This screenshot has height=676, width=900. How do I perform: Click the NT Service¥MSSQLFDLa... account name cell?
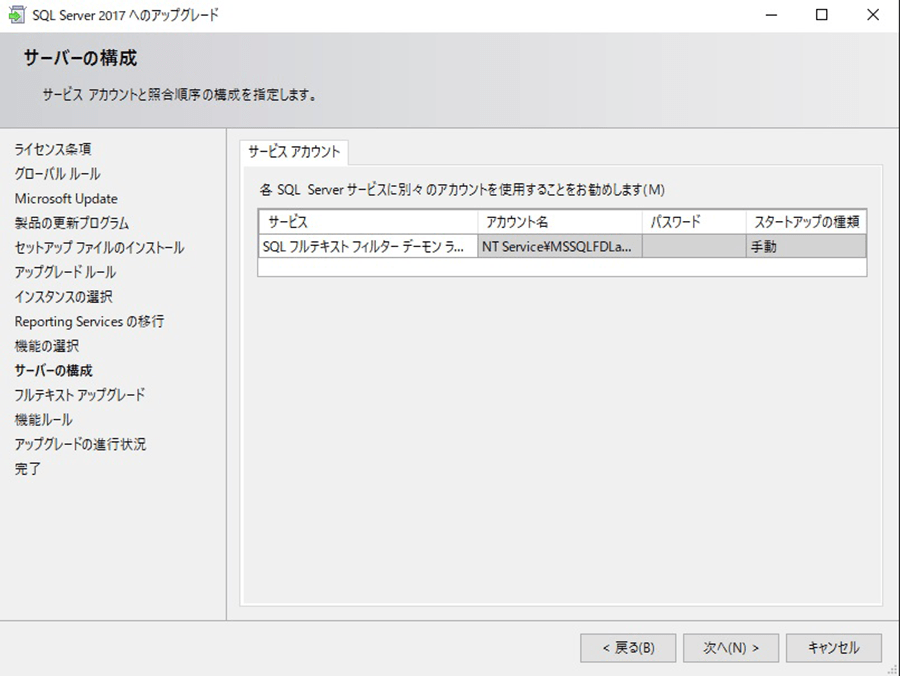pyautogui.click(x=560, y=247)
